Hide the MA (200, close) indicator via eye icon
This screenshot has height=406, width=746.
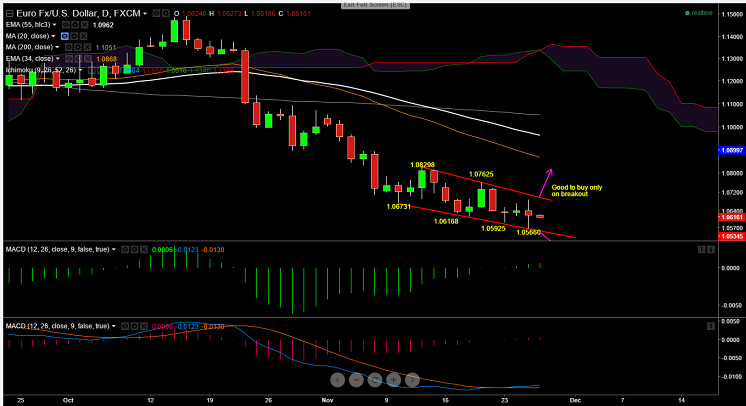point(69,47)
